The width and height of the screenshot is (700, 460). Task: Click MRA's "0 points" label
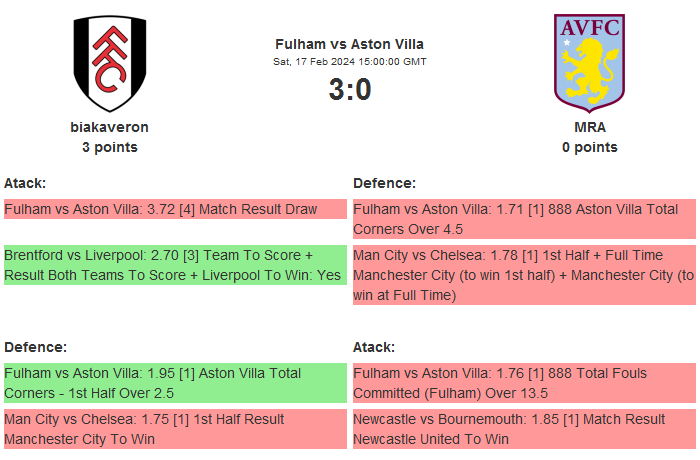(x=590, y=147)
